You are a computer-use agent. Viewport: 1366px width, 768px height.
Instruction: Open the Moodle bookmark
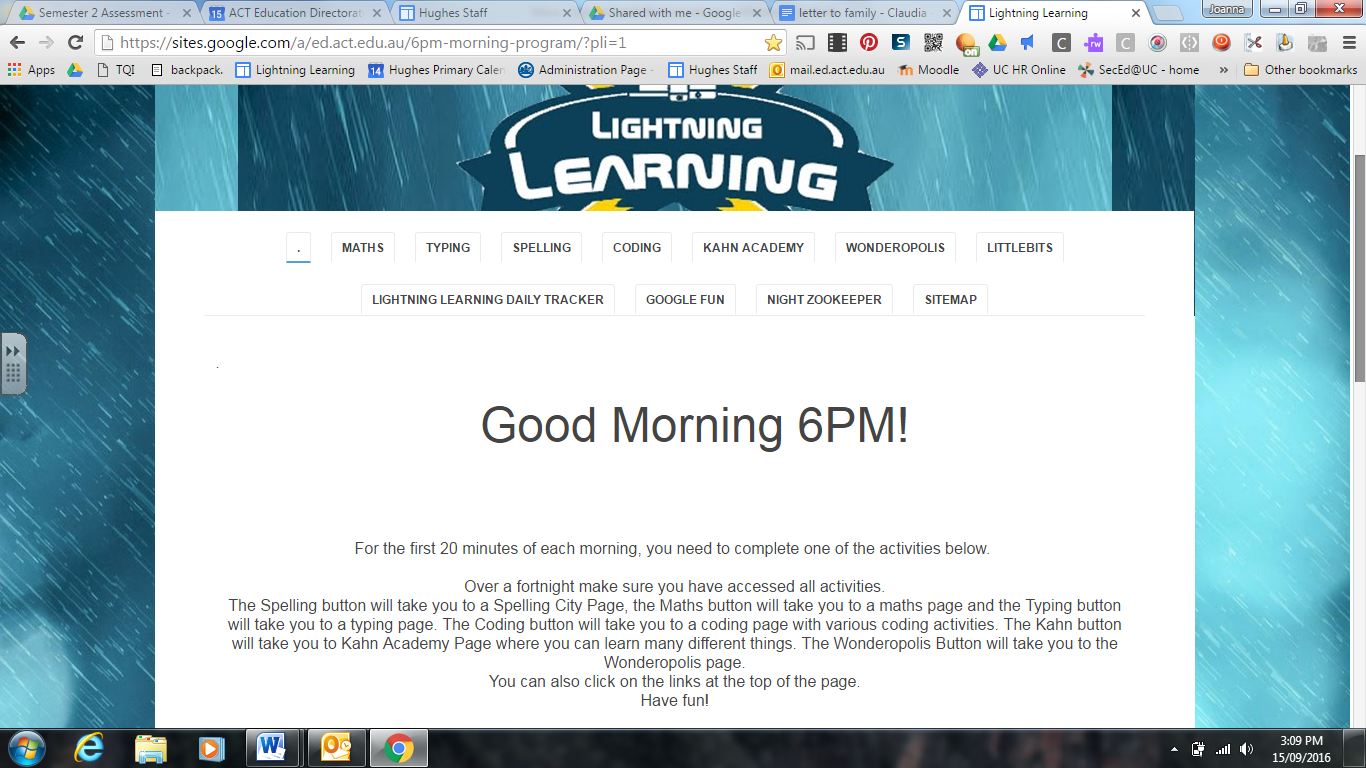point(929,70)
